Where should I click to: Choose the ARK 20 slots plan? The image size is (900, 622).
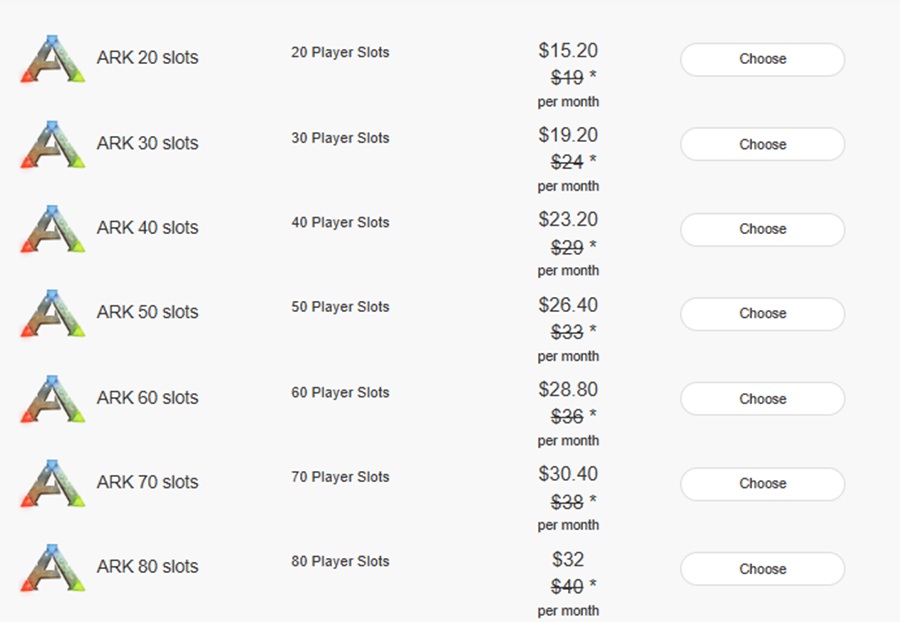pos(761,59)
